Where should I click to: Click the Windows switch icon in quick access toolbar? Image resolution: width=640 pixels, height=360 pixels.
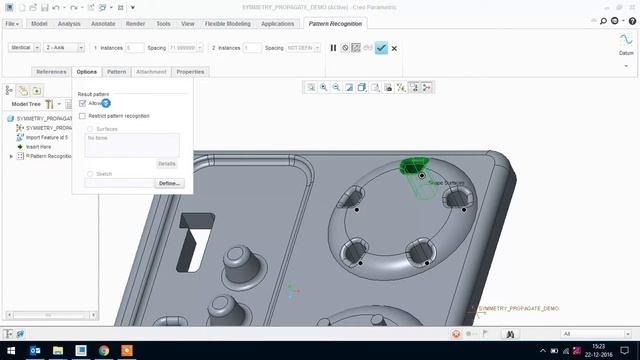[x=103, y=7]
